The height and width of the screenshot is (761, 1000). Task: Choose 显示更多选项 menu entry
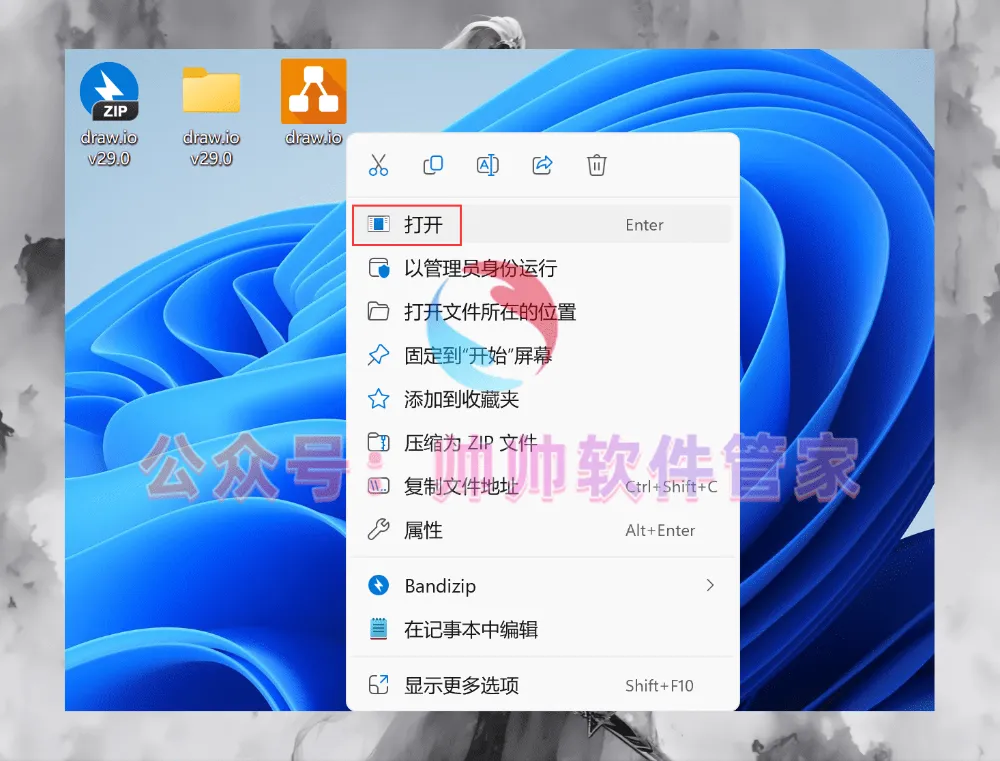click(x=541, y=685)
